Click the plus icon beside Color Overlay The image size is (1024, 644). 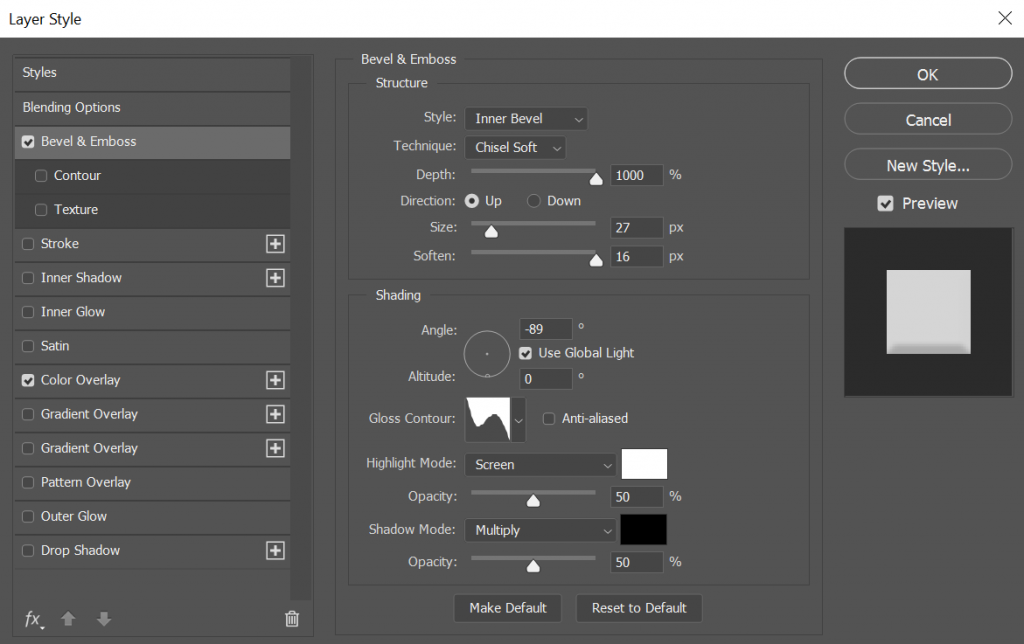pos(275,380)
